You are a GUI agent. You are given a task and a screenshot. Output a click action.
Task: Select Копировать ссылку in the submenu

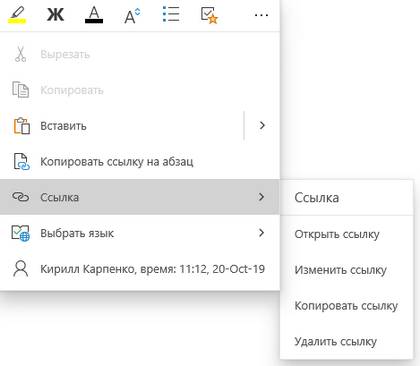[347, 306]
